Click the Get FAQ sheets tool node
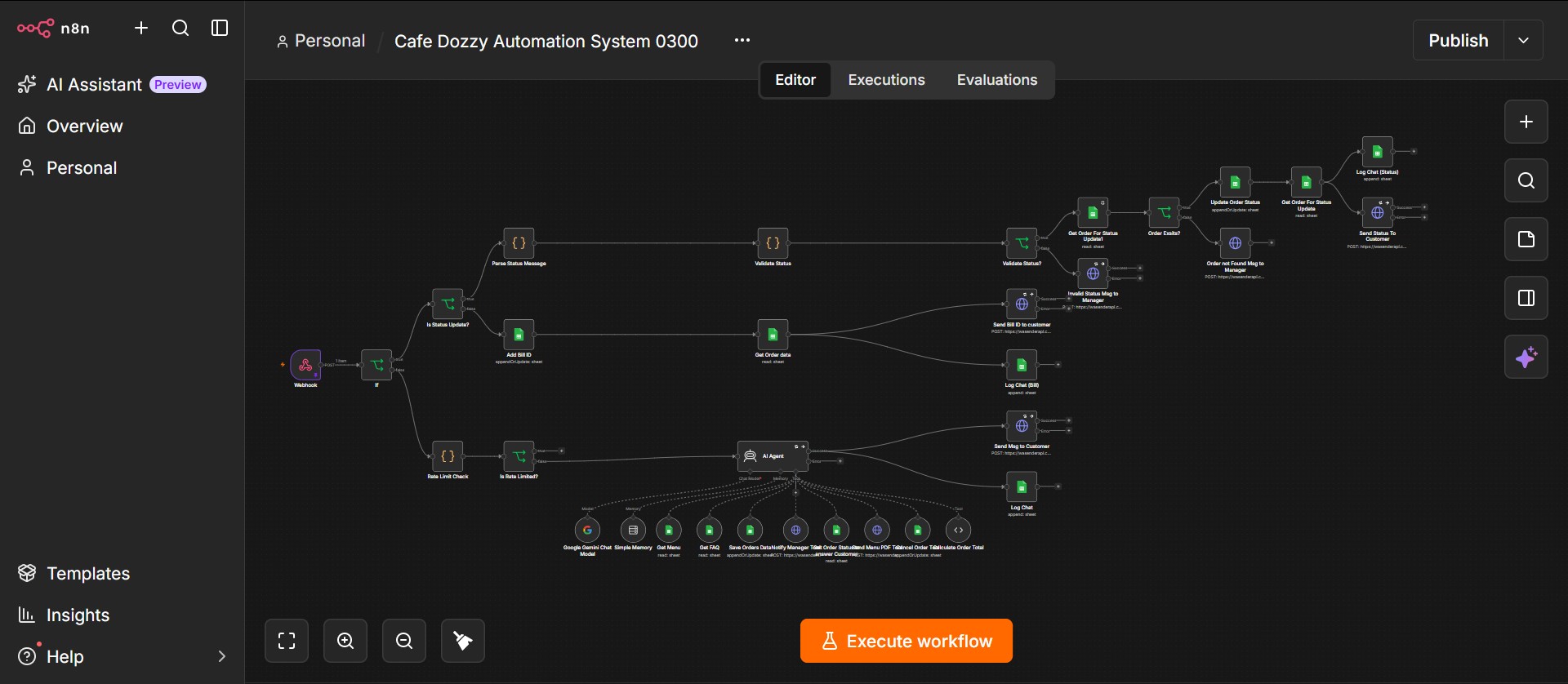 (709, 530)
